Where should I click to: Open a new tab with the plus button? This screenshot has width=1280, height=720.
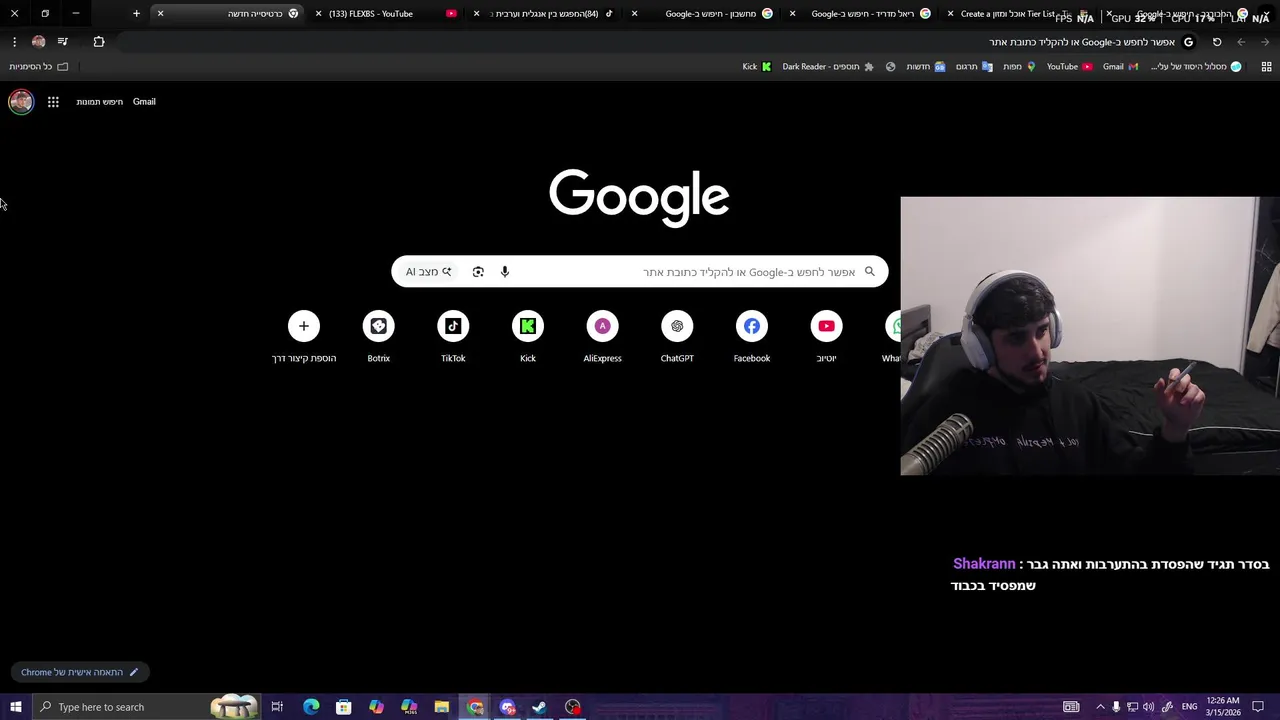136,14
